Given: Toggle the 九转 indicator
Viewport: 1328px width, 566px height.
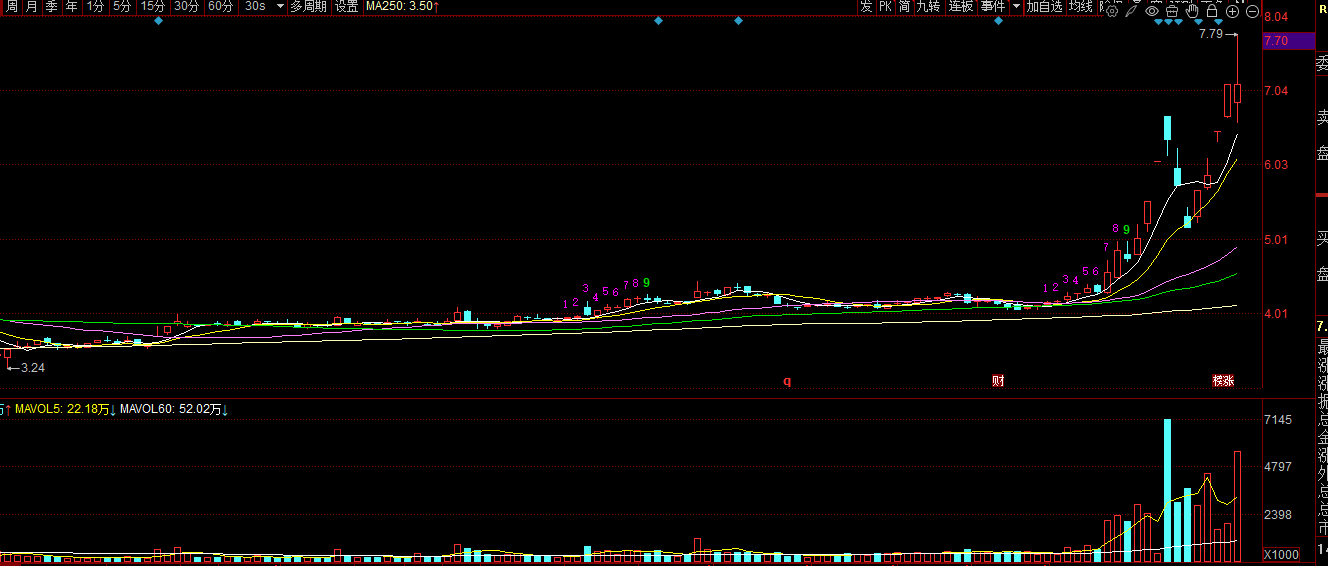Looking at the screenshot, I should 929,6.
